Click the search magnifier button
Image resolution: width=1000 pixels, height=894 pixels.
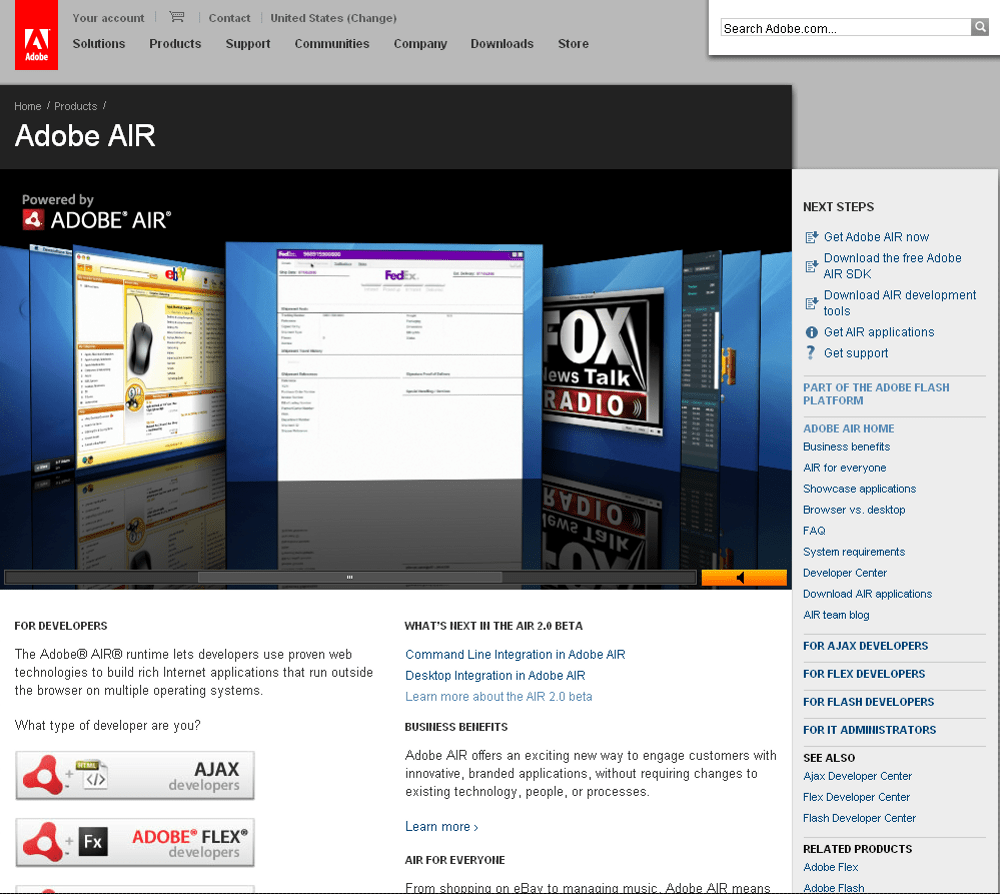click(x=980, y=27)
